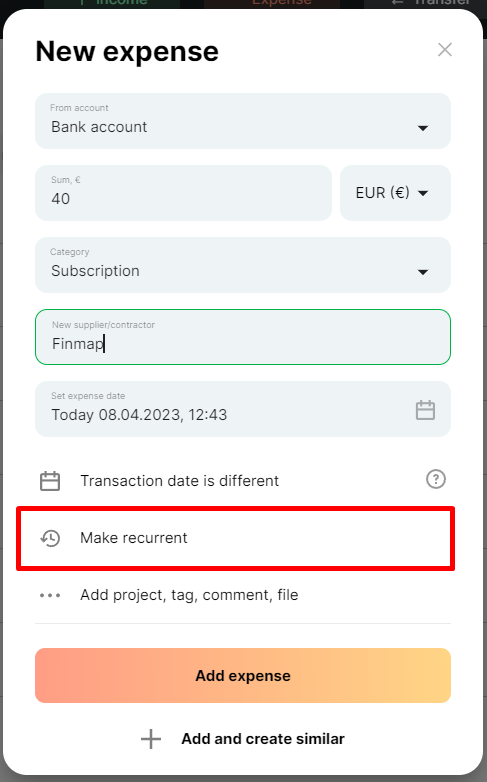
Task: Click the New supplier/contractor field
Action: [x=243, y=337]
